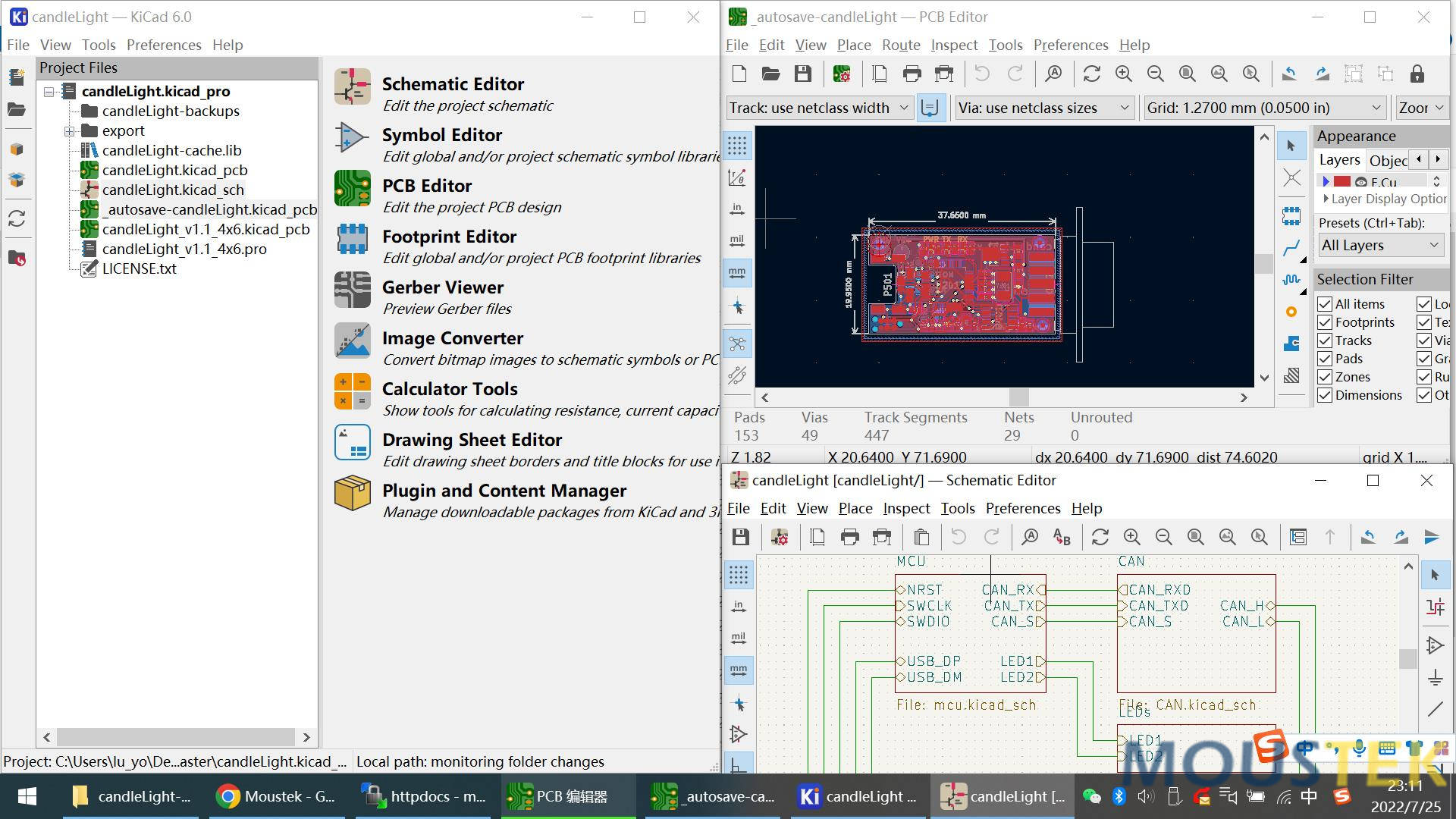The height and width of the screenshot is (819, 1456).
Task: Open Tools menu in KiCad project manager
Action: tap(99, 45)
